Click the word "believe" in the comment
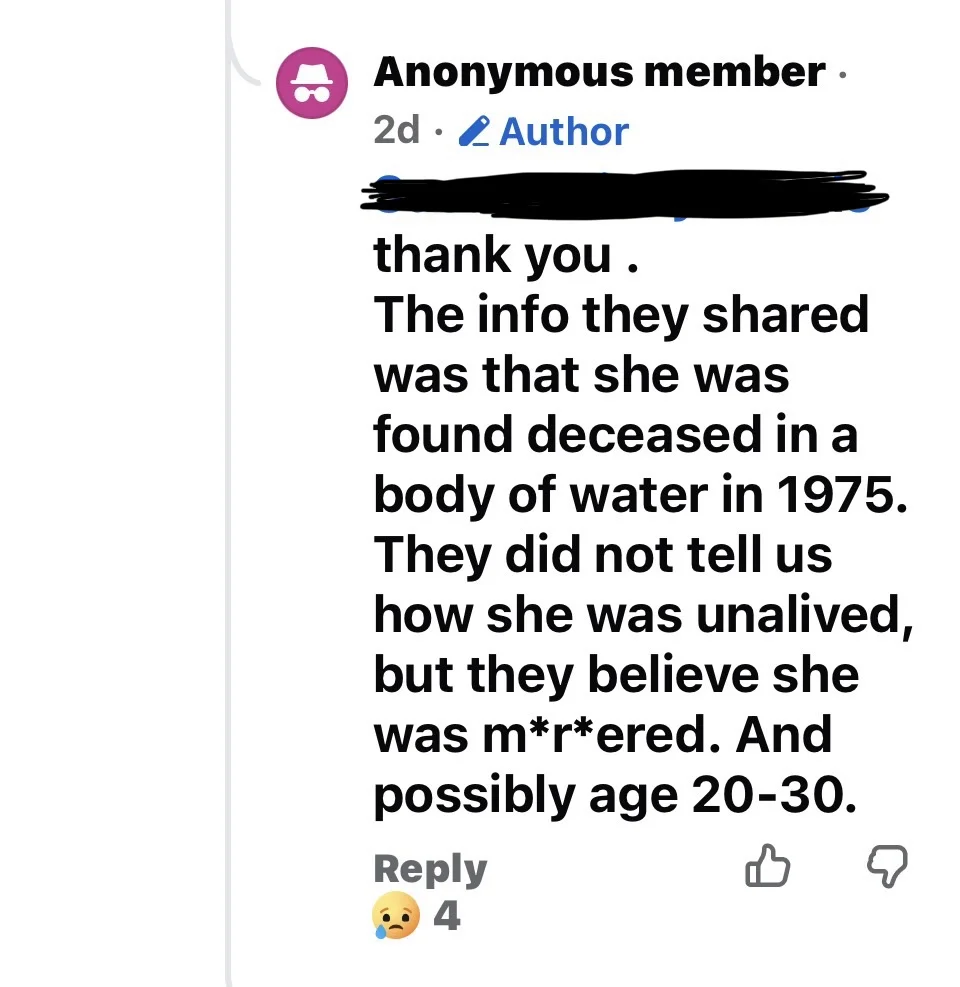 (673, 676)
